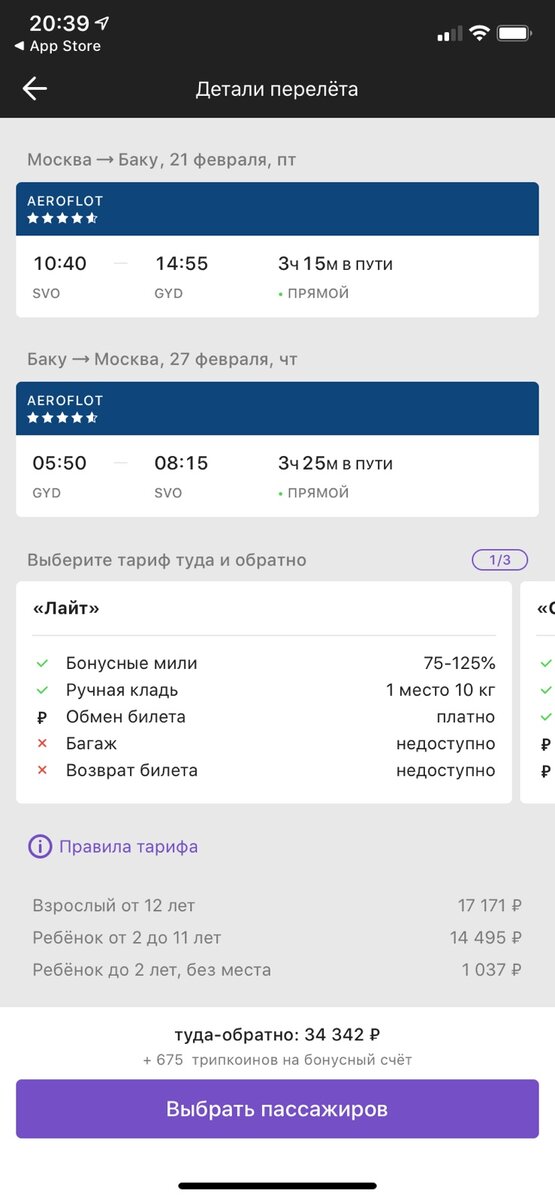The height and width of the screenshot is (1200, 555).
Task: Tap the Wi-Fi status icon
Action: coord(479,33)
